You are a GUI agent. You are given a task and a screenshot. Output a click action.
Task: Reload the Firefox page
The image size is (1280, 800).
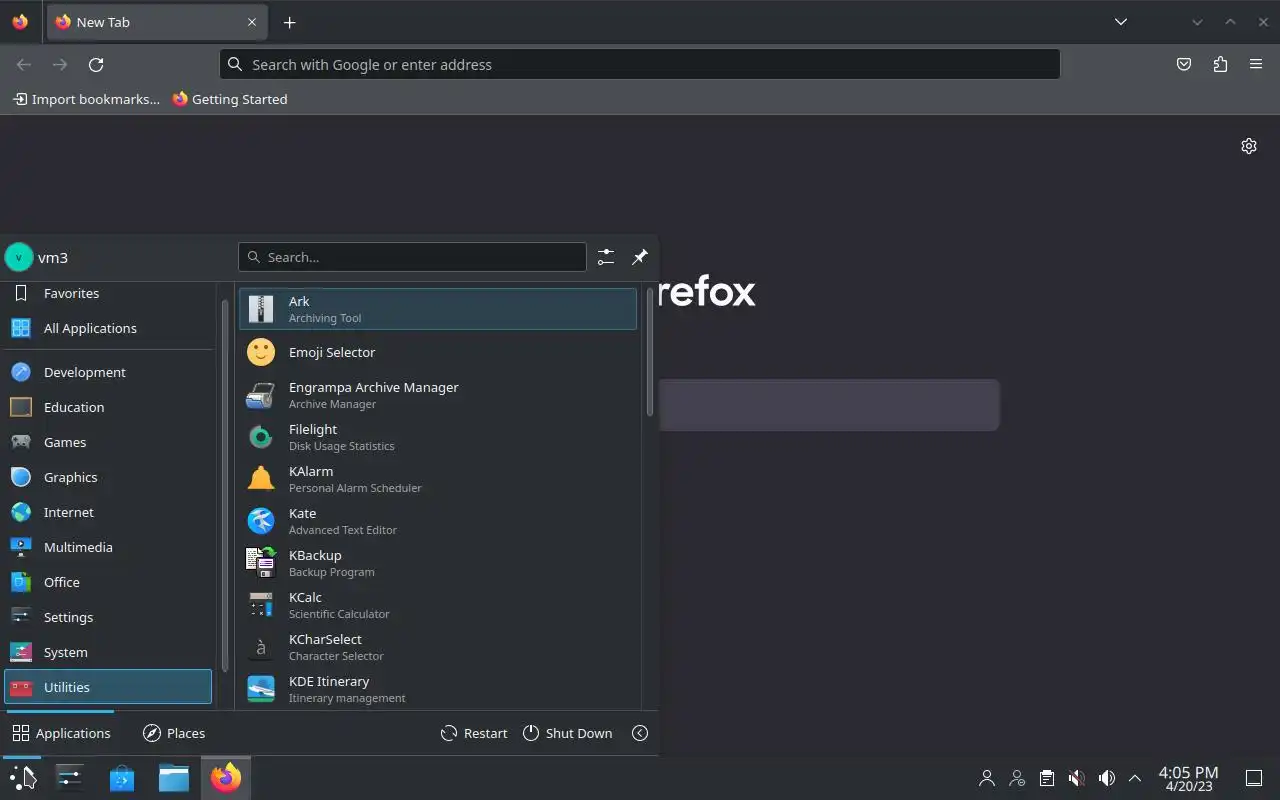(96, 64)
